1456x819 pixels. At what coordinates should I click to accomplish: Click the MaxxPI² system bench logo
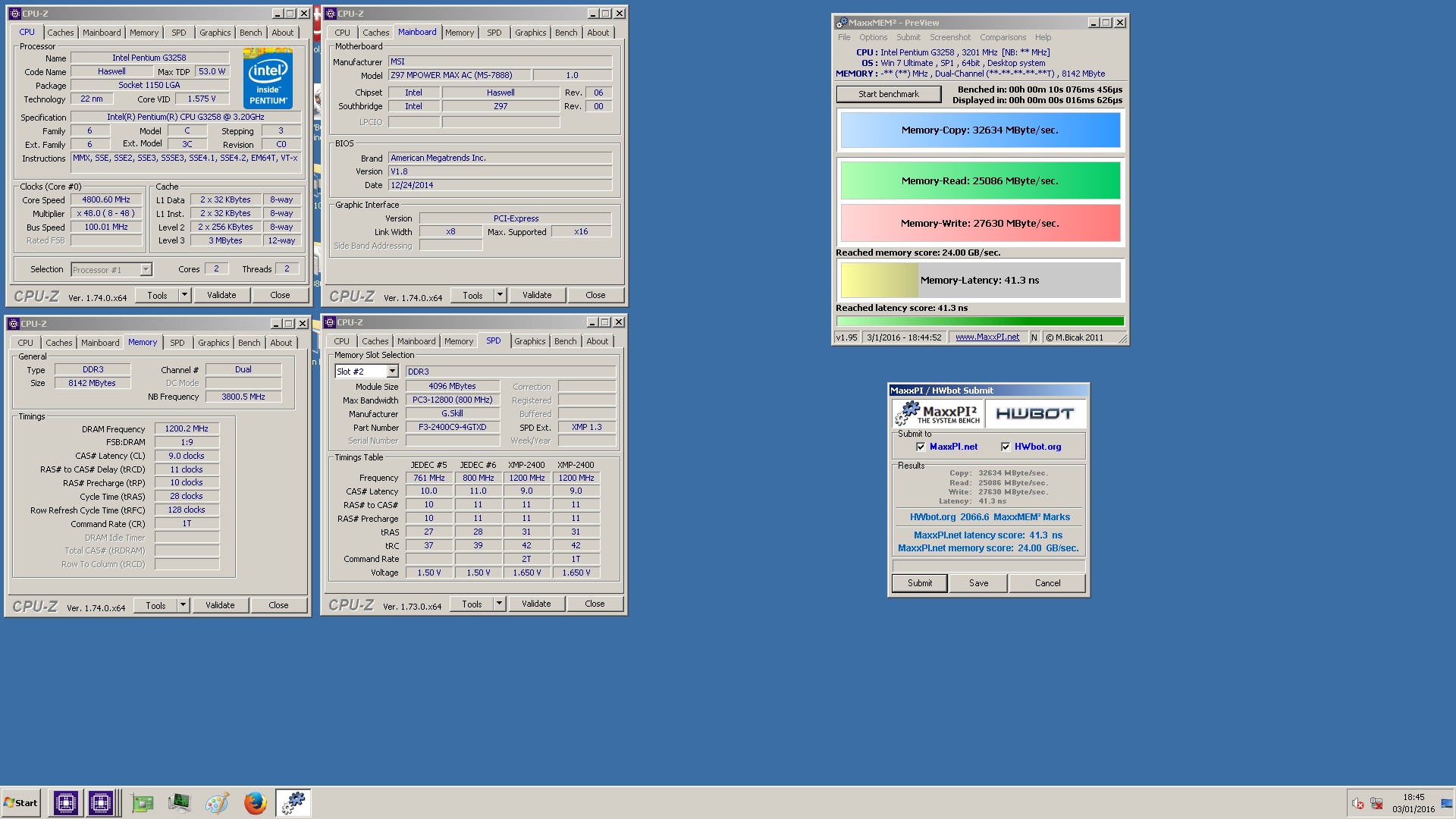coord(938,414)
